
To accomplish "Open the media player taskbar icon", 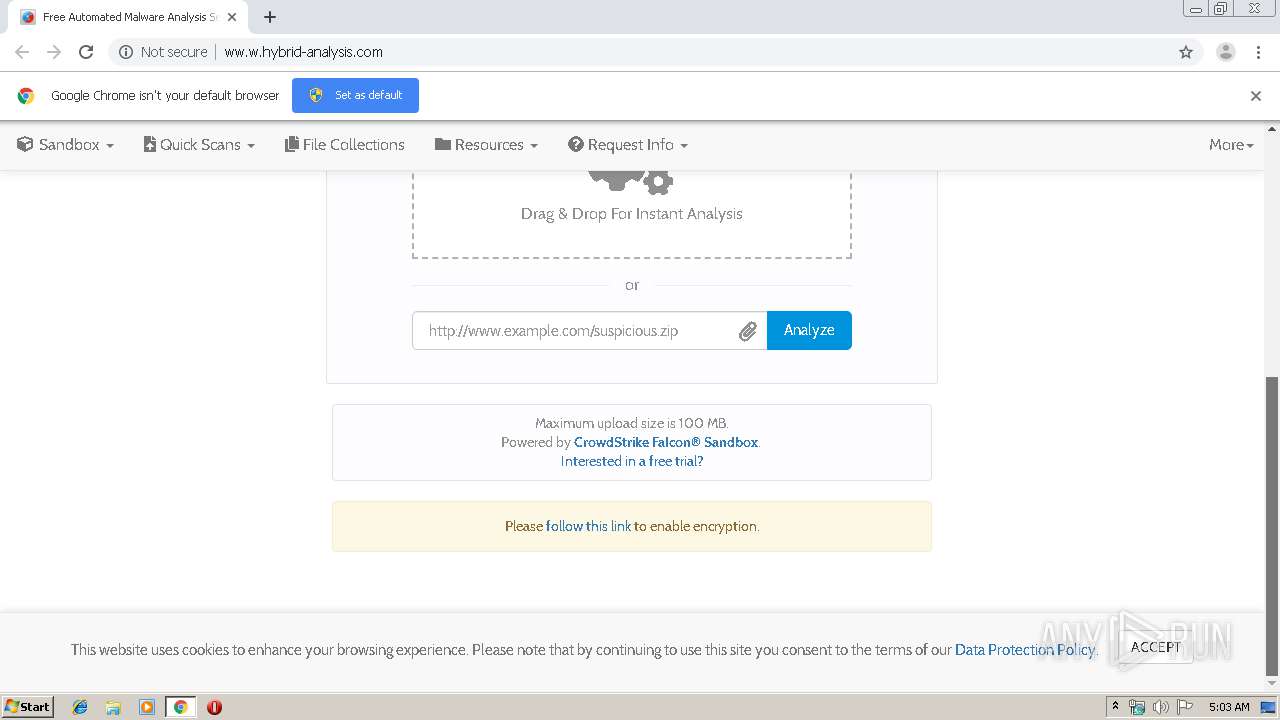I will point(147,707).
